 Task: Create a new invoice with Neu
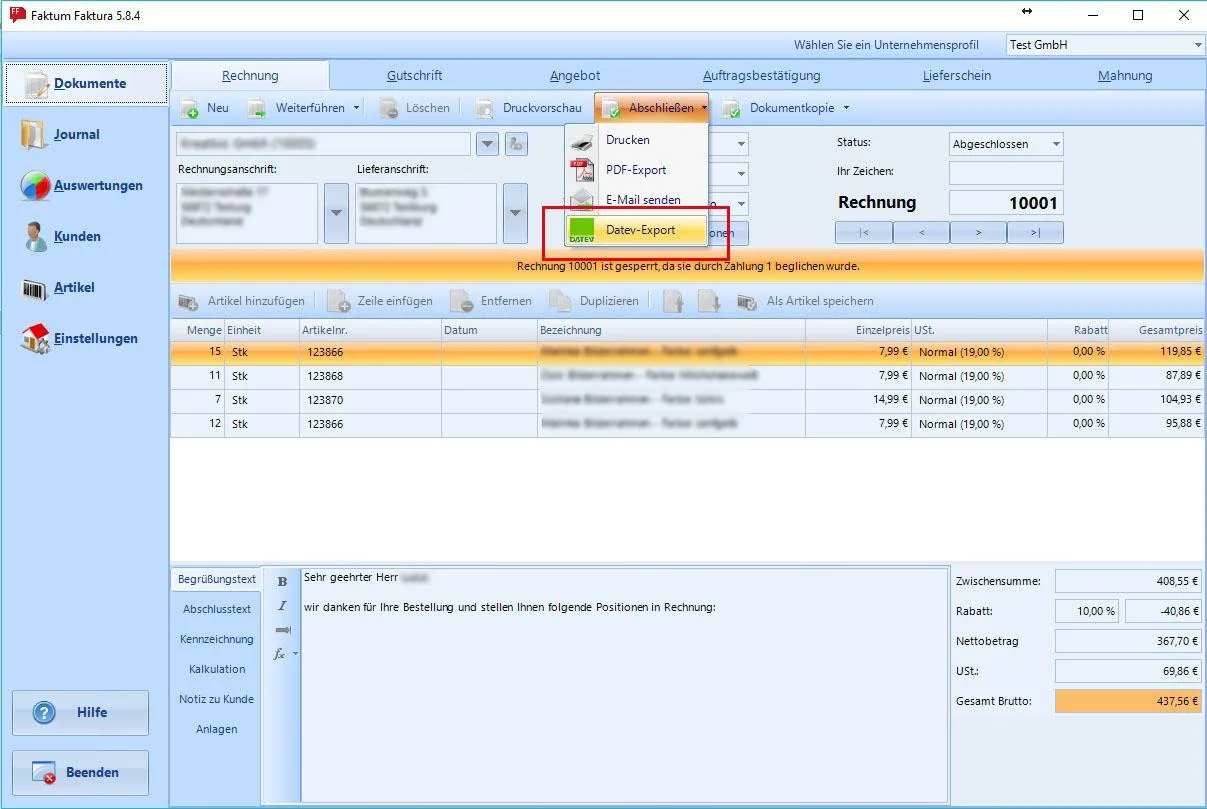point(206,108)
